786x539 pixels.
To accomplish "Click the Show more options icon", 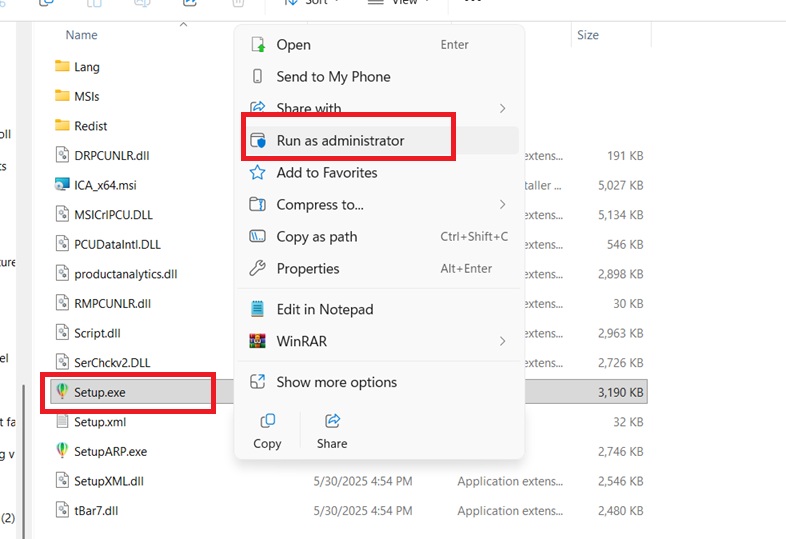I will coord(258,382).
